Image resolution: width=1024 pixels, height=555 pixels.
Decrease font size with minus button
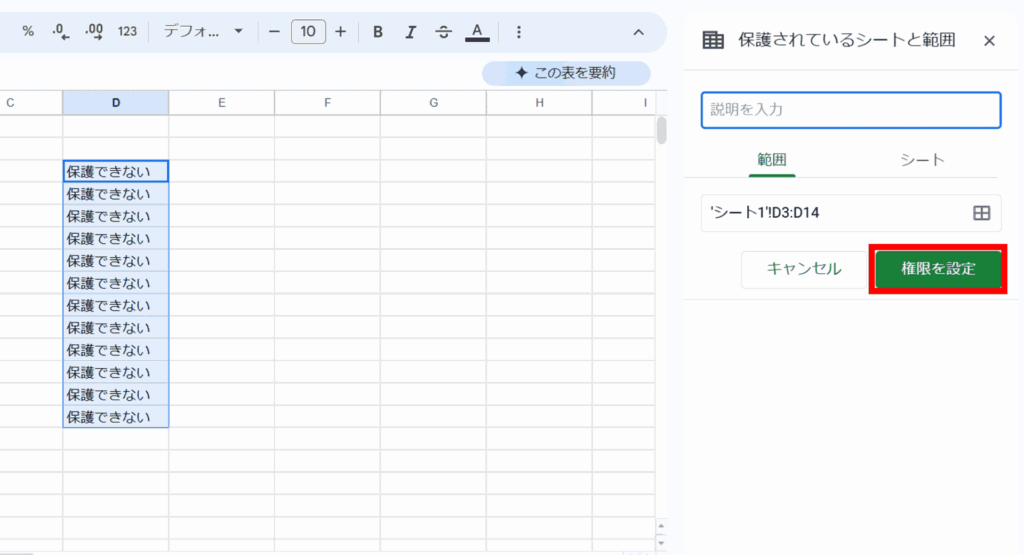pos(275,32)
